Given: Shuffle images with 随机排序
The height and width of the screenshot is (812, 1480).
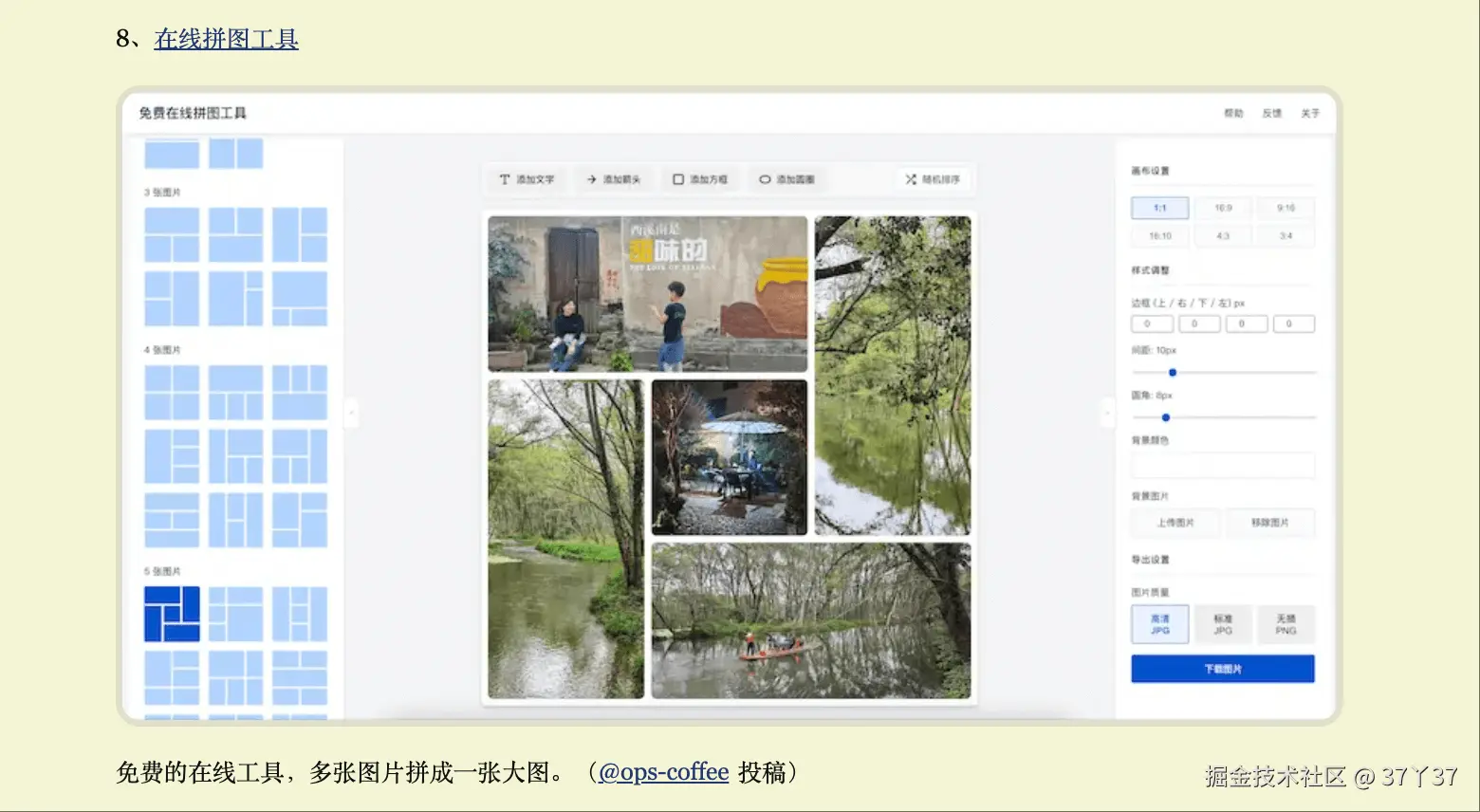Looking at the screenshot, I should coord(933,179).
